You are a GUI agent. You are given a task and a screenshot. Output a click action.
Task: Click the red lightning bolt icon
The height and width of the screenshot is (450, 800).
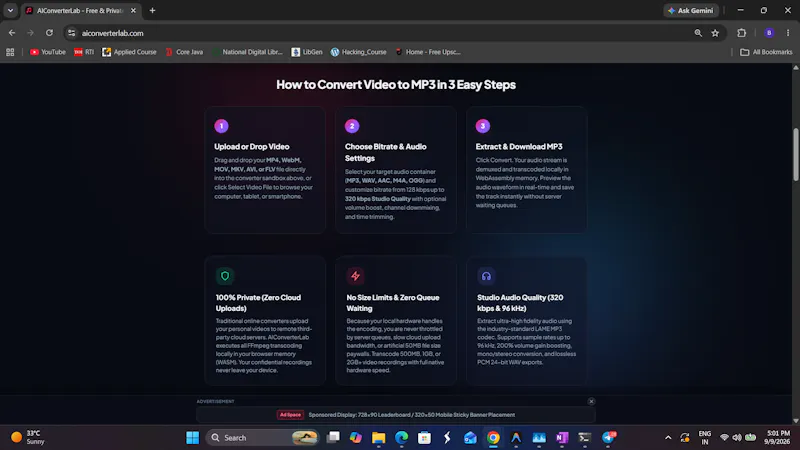click(356, 276)
